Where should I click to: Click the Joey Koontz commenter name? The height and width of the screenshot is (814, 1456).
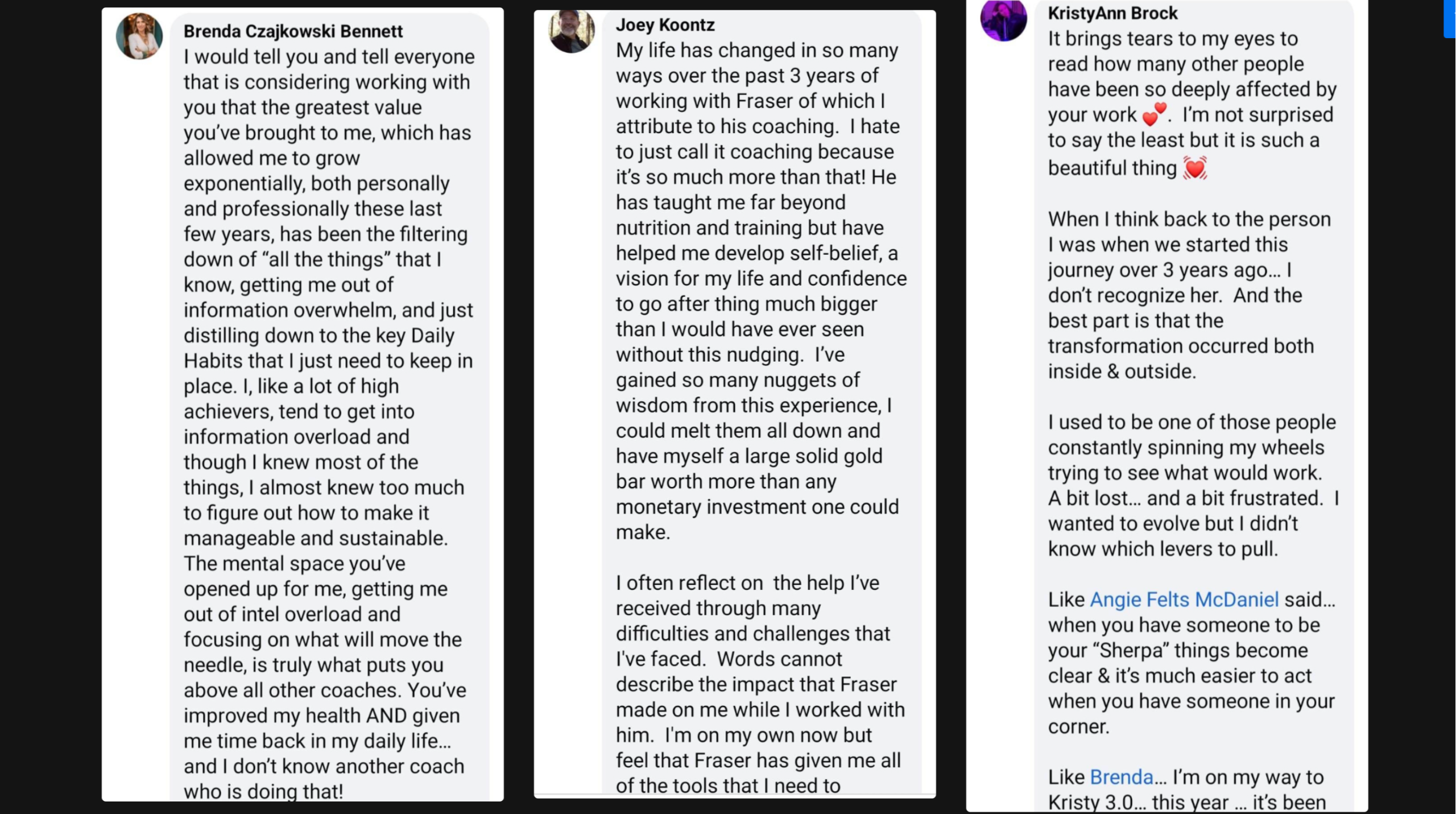[x=665, y=25]
